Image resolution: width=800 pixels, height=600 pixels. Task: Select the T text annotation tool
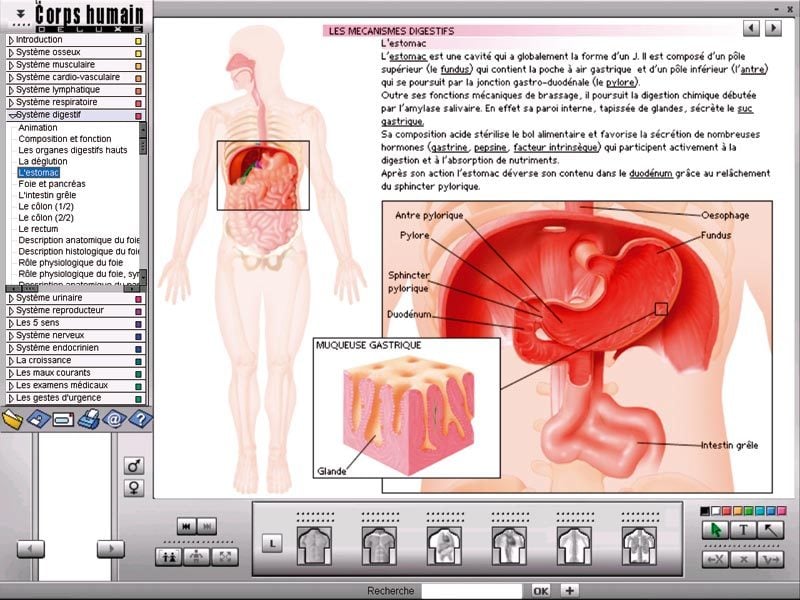743,530
